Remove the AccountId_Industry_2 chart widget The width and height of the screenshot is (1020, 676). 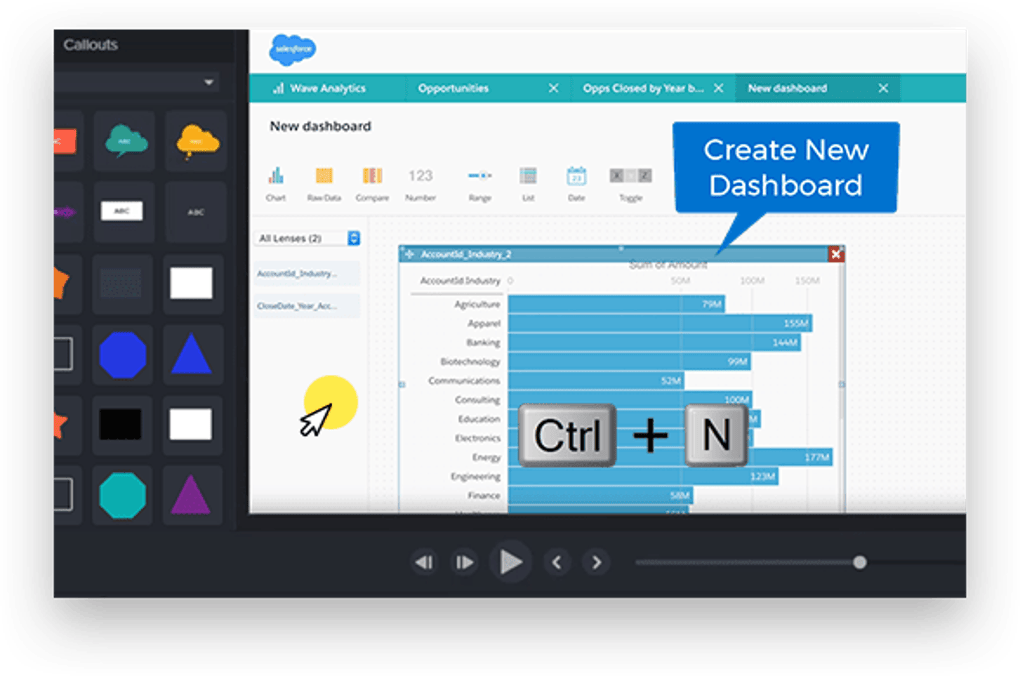click(x=837, y=254)
